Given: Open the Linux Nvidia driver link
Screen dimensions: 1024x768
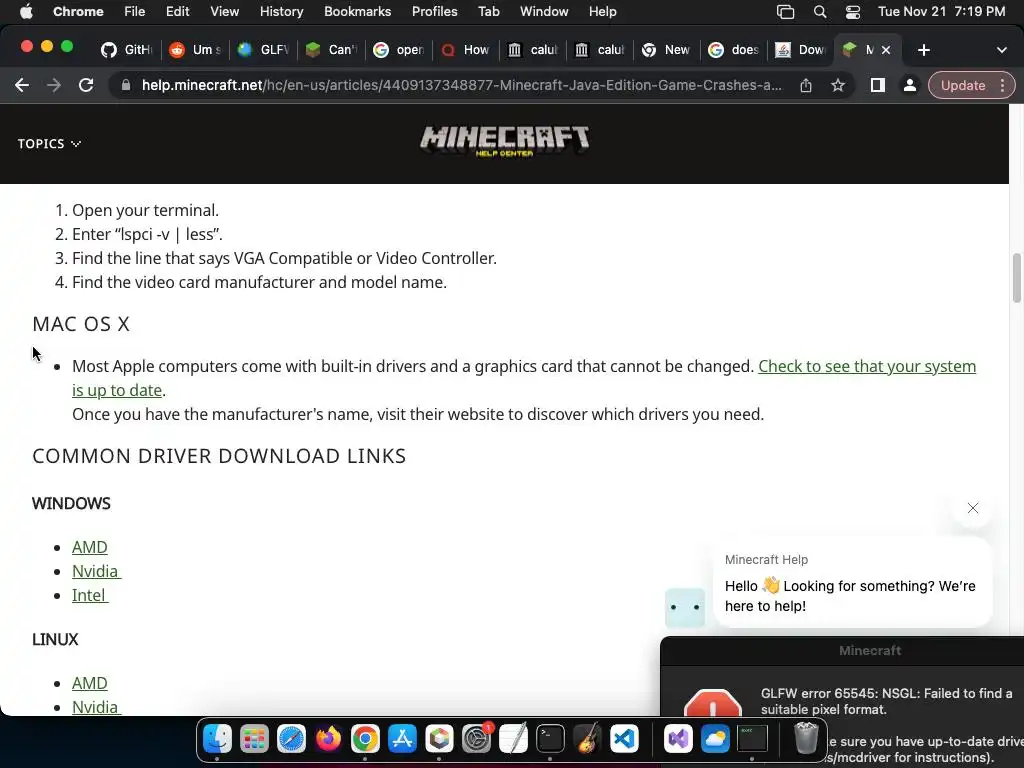Looking at the screenshot, I should 96,707.
